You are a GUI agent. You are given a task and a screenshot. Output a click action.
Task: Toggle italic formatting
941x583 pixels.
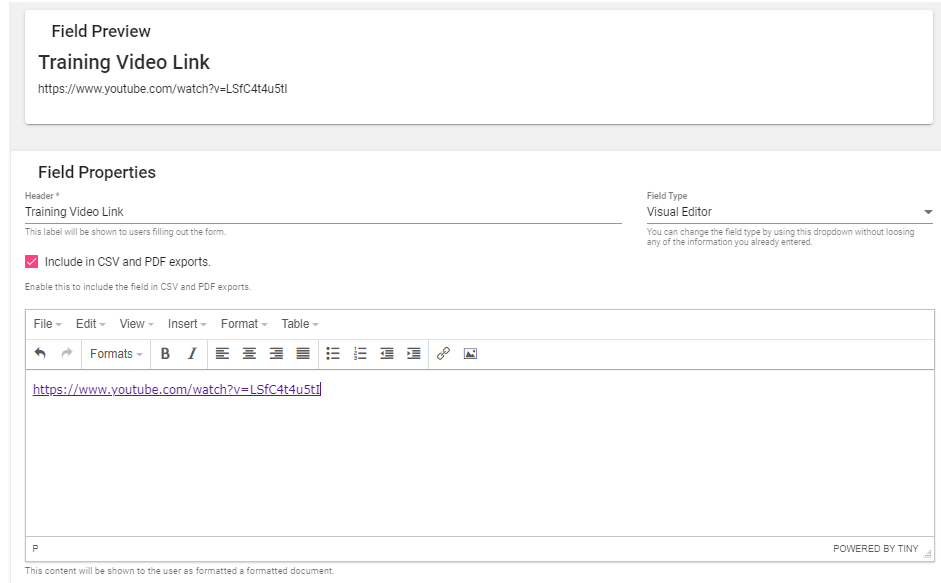pyautogui.click(x=192, y=354)
